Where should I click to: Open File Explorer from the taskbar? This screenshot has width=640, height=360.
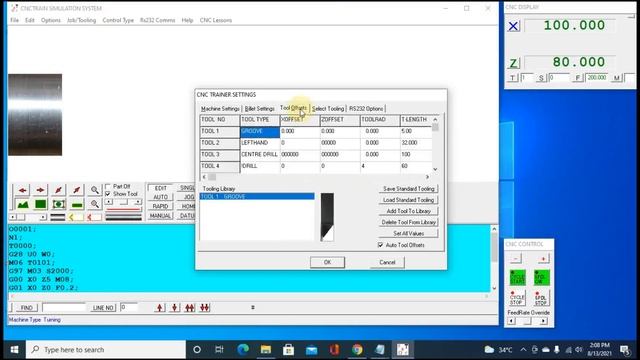pyautogui.click(x=266, y=349)
